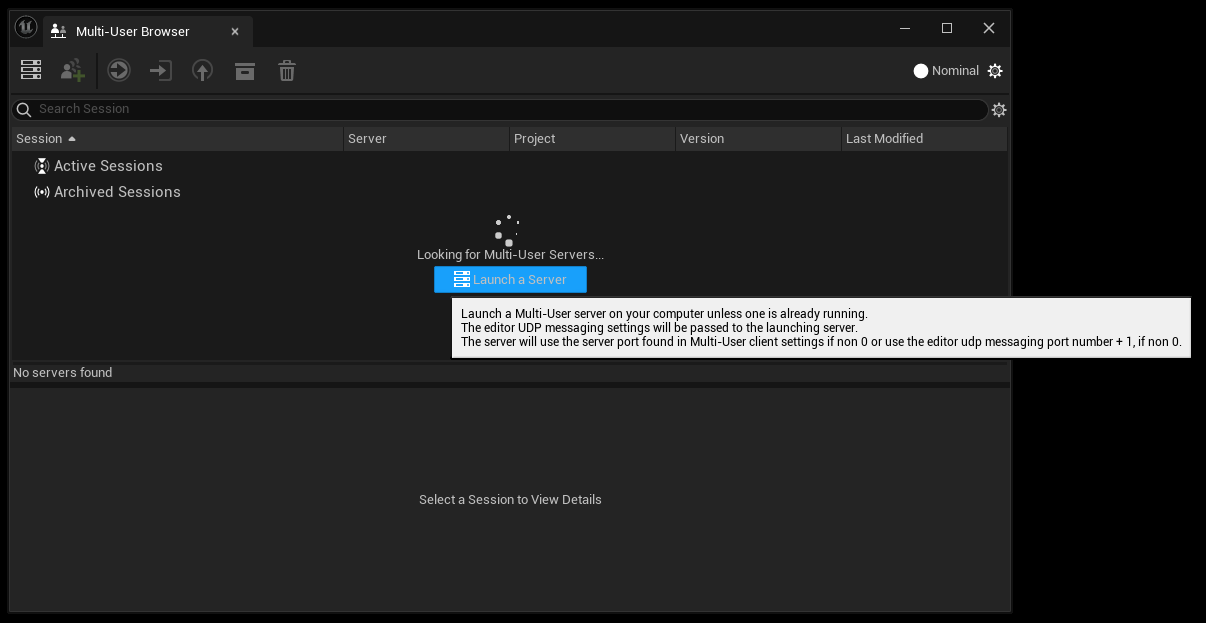1206x623 pixels.
Task: Click the Delete Session trash icon
Action: coord(287,70)
